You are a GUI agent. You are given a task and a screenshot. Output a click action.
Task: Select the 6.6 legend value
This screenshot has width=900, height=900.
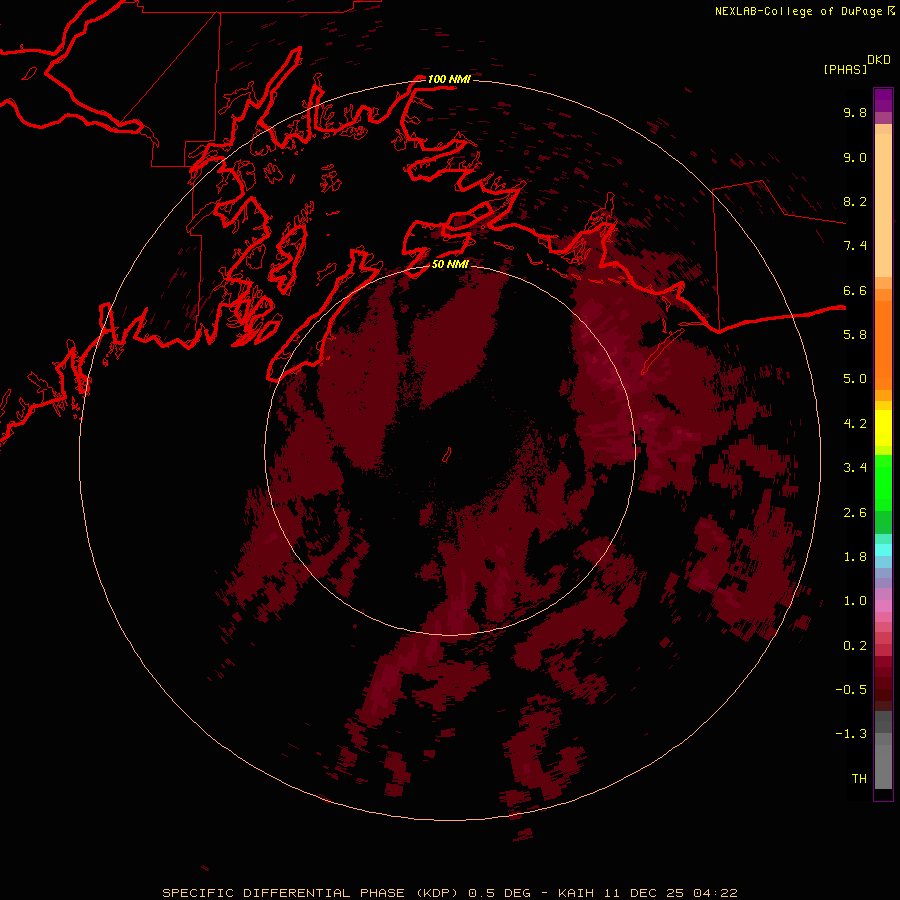tap(855, 290)
